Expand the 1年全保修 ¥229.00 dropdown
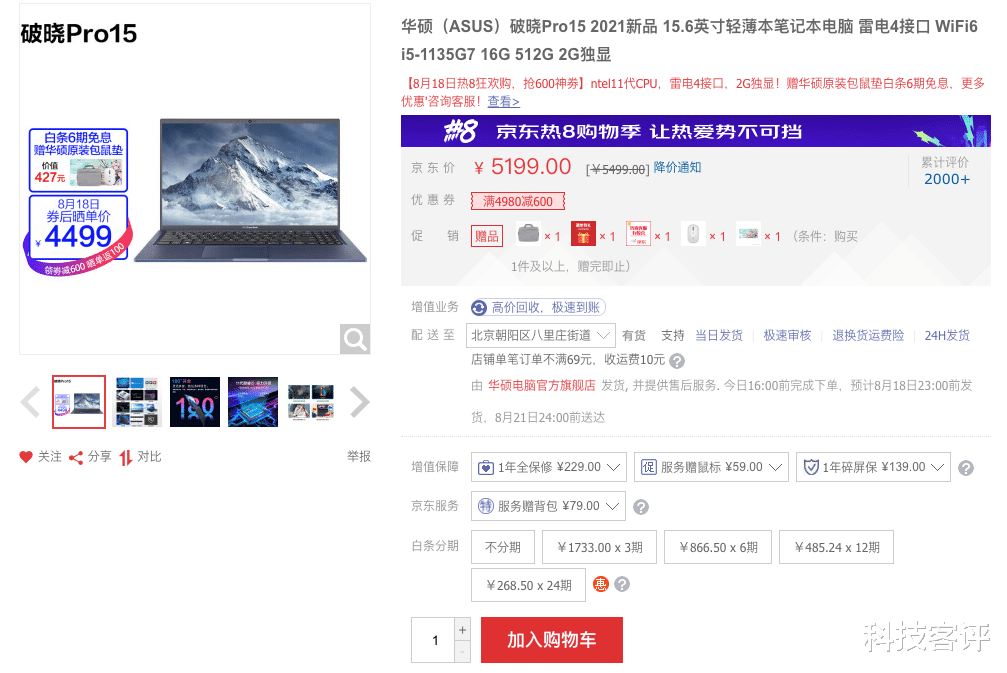1007x673 pixels. [549, 467]
